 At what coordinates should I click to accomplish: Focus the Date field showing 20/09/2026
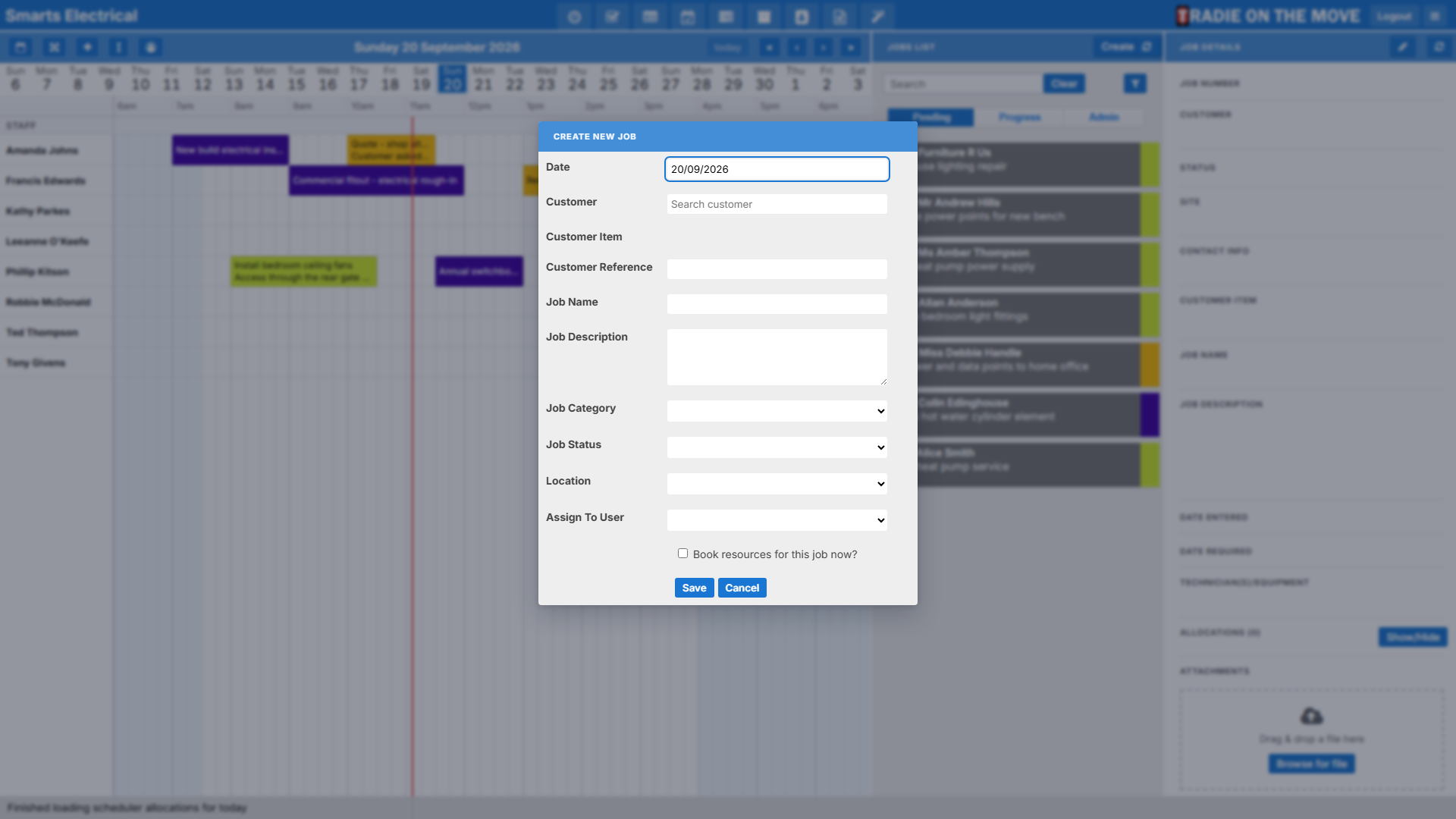777,169
